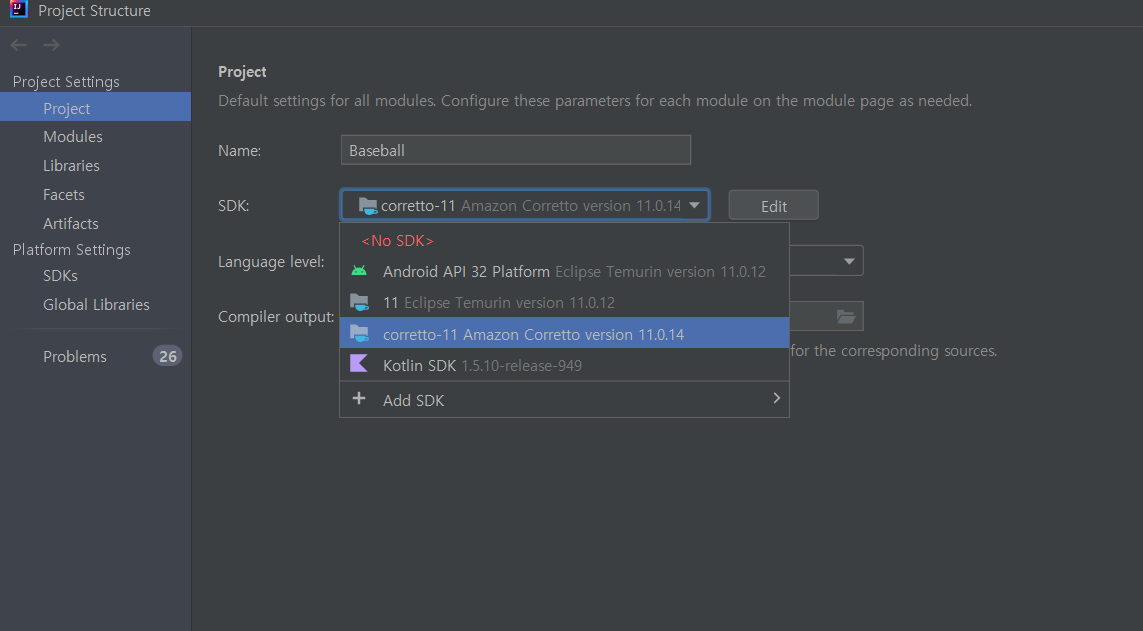Click the JDK folder icon in SDK combo box
Image resolution: width=1143 pixels, height=631 pixels.
368,206
